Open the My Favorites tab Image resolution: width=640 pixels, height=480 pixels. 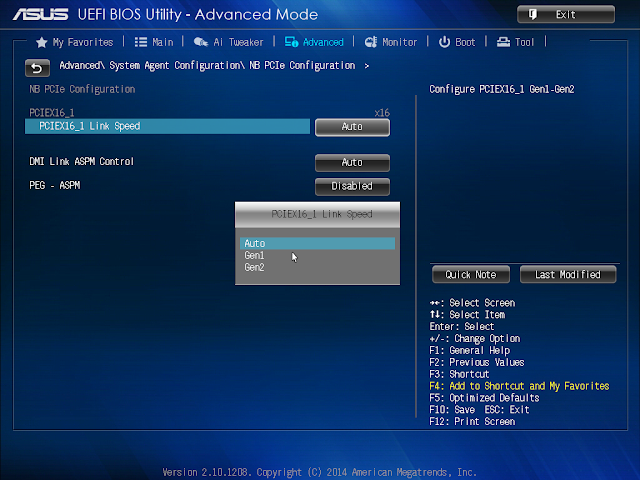point(83,42)
